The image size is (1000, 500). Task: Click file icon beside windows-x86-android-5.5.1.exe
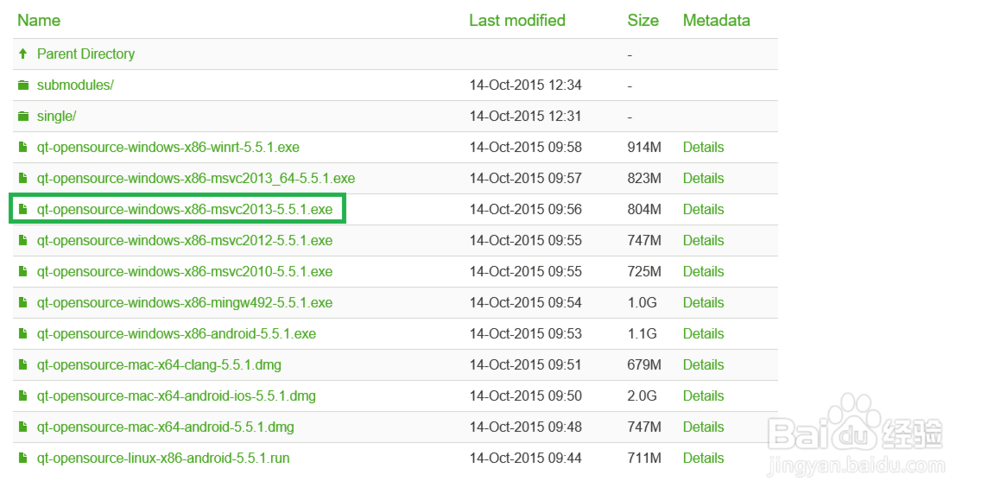pos(23,334)
